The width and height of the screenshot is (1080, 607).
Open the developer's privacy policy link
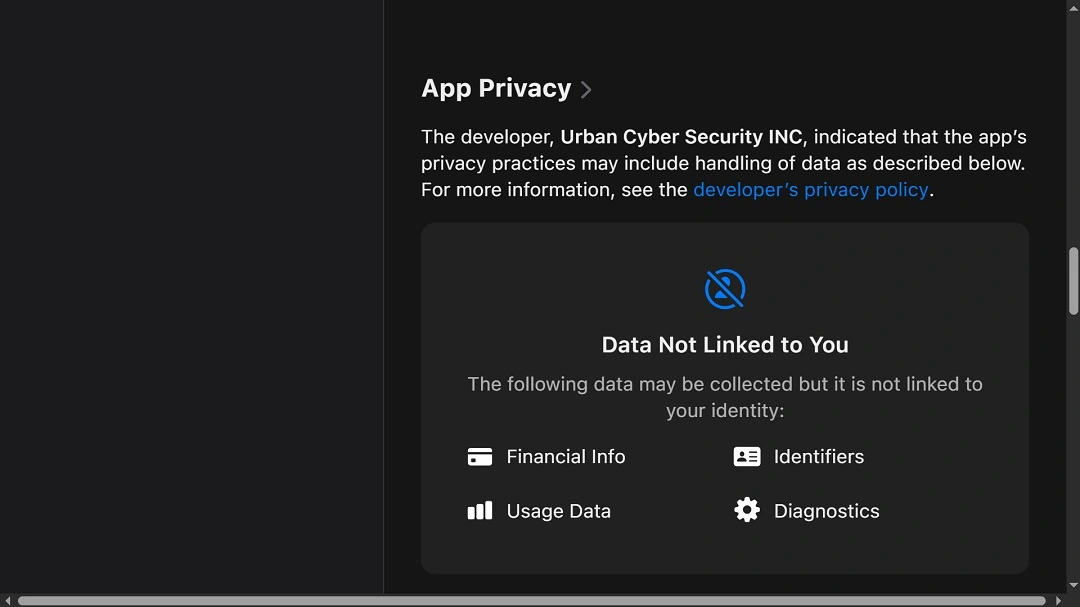click(x=810, y=189)
